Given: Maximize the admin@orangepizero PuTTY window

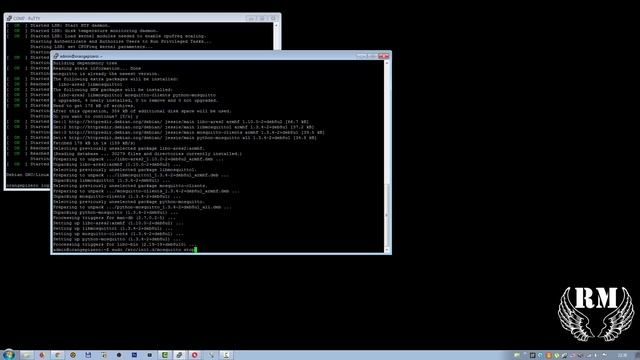Looking at the screenshot, I should tap(372, 56).
